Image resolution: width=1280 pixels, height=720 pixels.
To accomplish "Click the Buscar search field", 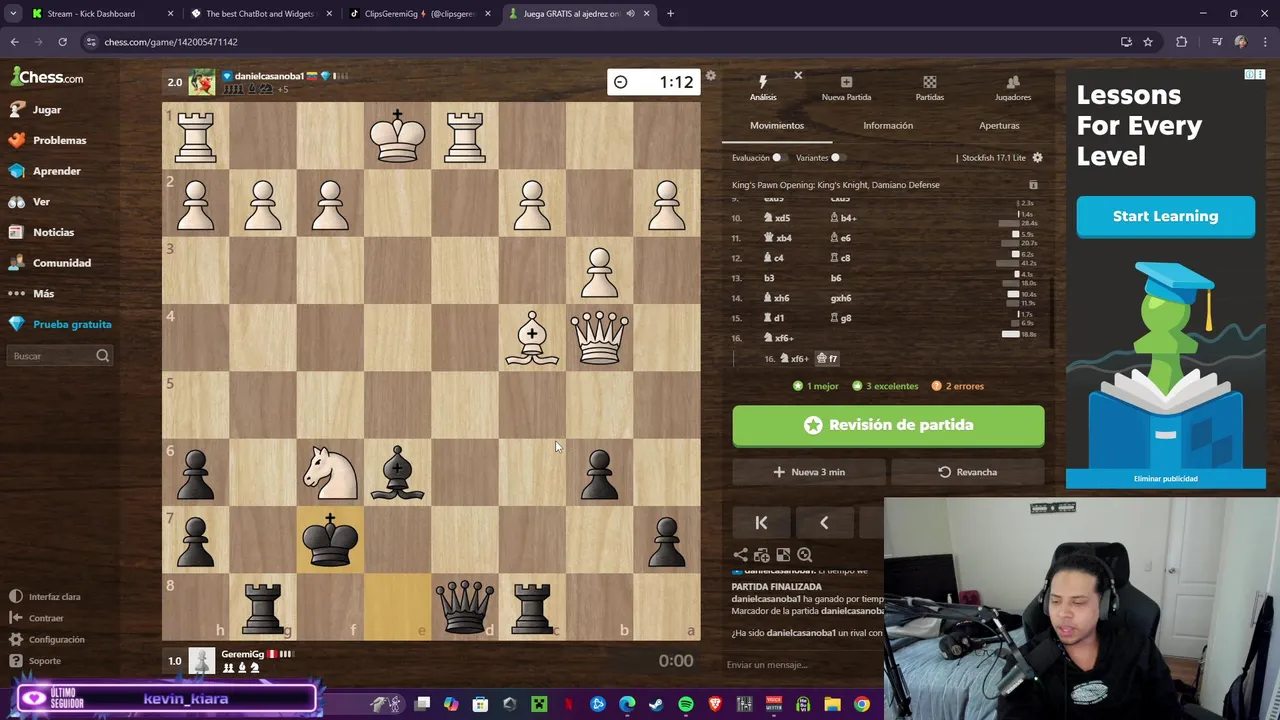I will 60,356.
